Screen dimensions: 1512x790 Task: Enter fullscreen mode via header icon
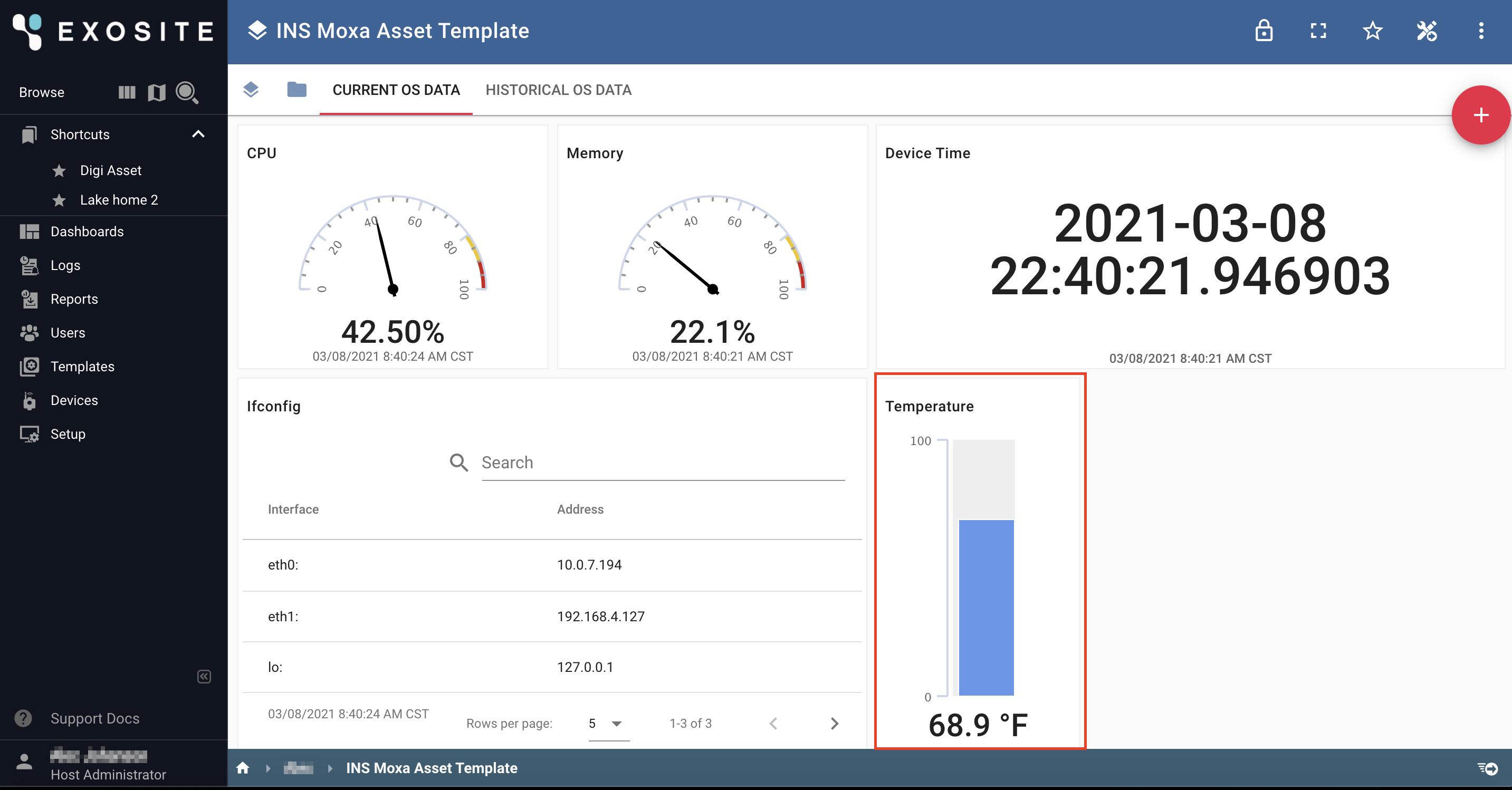[1318, 31]
